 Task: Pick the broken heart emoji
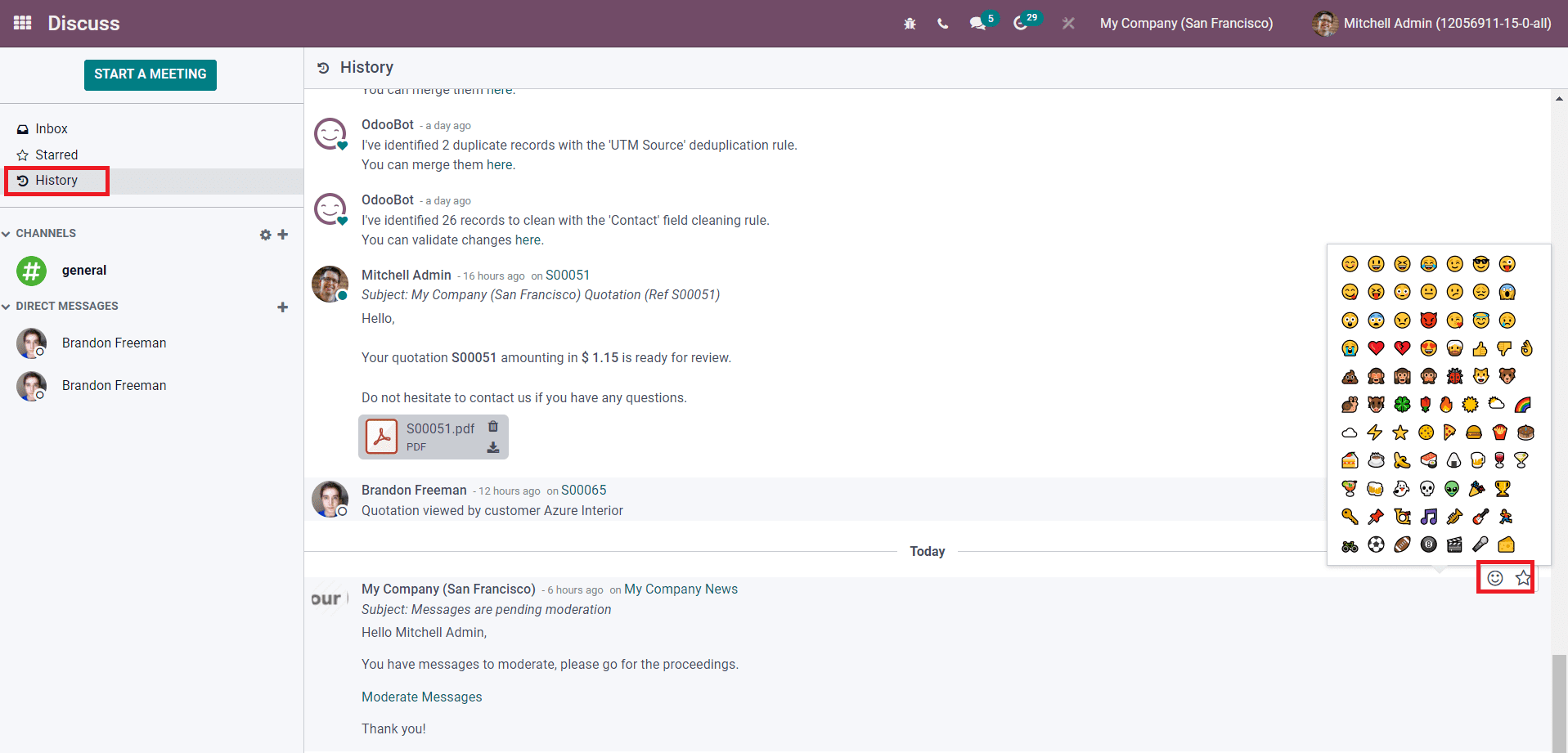[1402, 348]
